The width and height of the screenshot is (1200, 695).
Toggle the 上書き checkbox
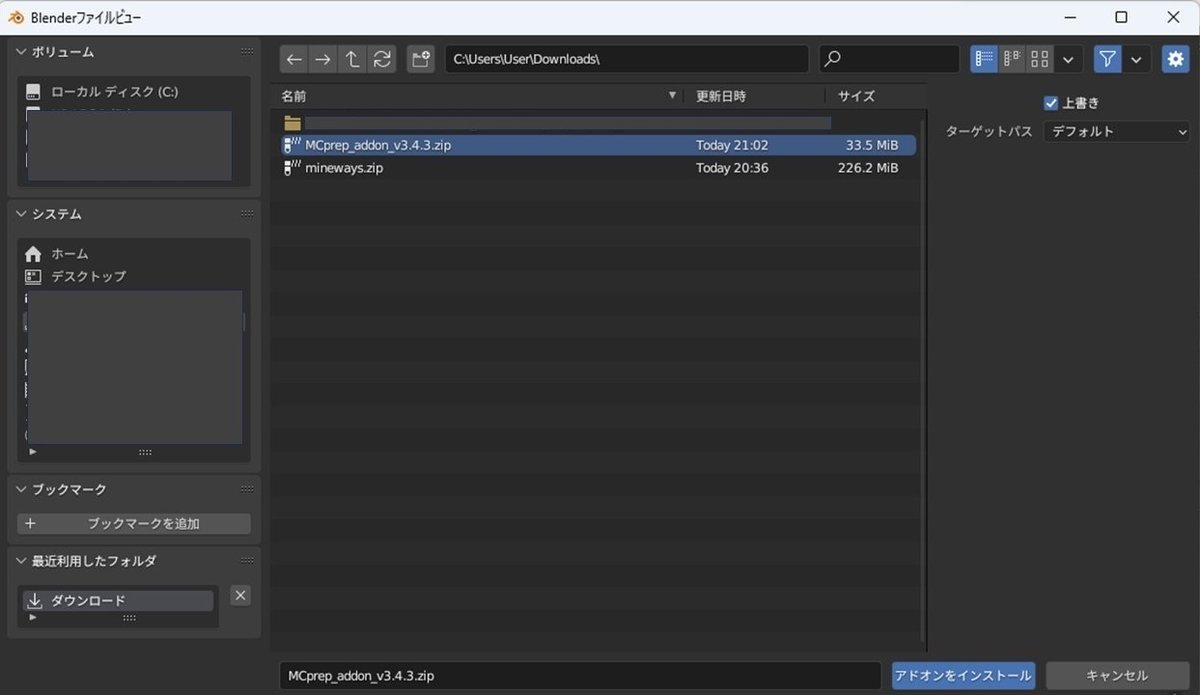1050,103
